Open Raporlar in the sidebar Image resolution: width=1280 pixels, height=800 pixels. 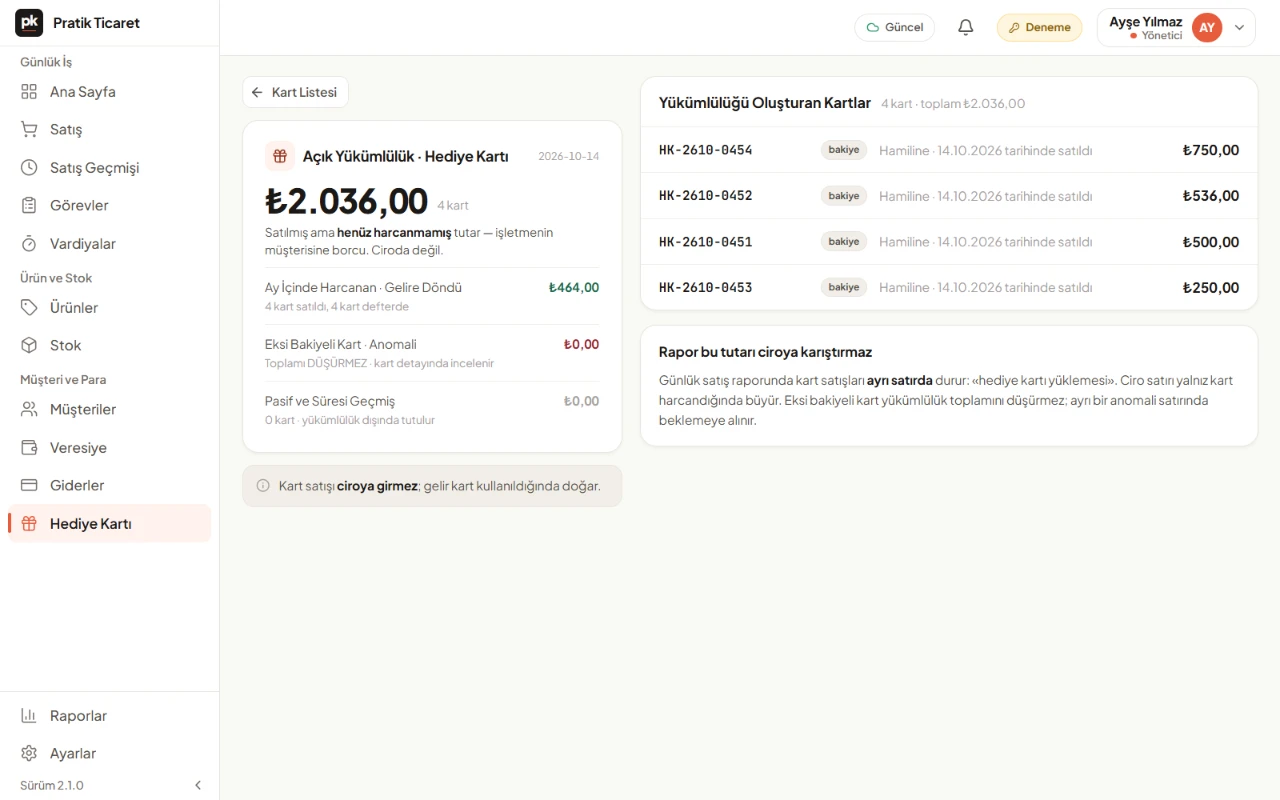pos(110,716)
